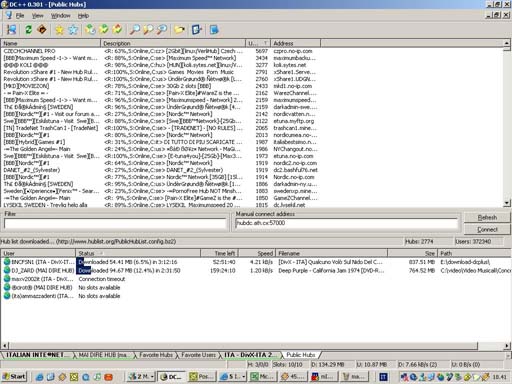
Task: Sort transfers by Time left column header
Action: pos(220,253)
